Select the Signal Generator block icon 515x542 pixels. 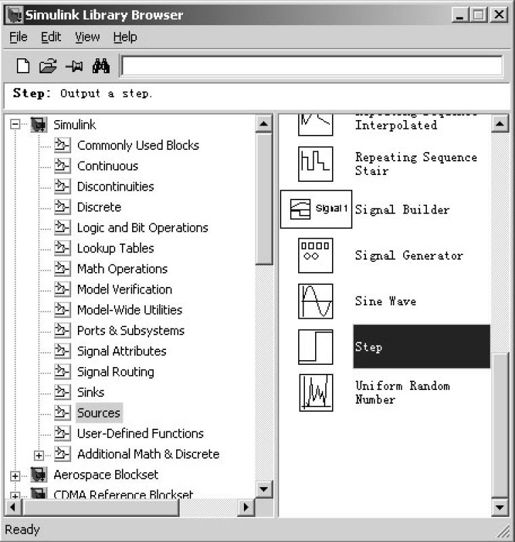point(316,255)
